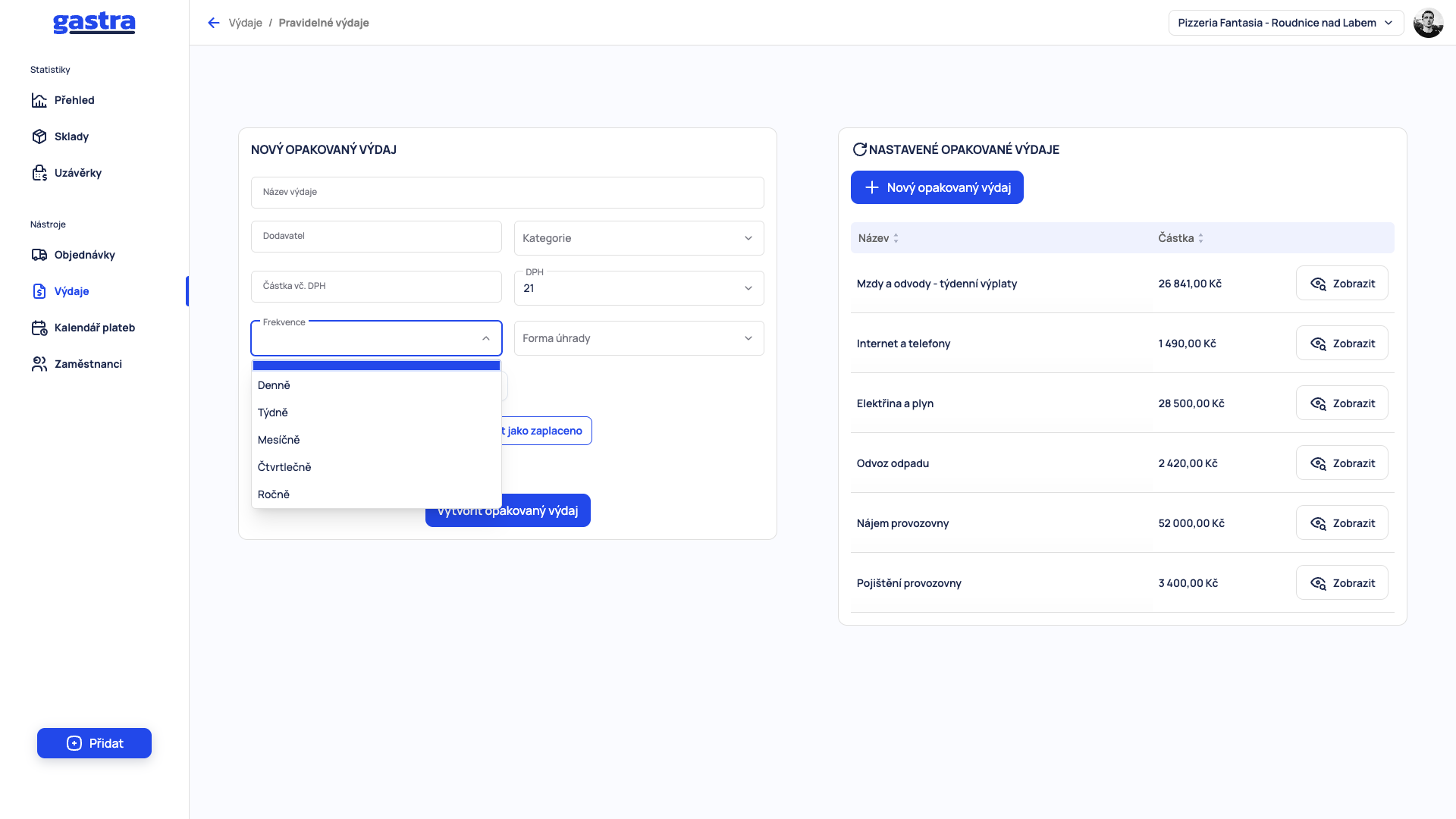Sort by Částka using sort arrows

click(1200, 238)
